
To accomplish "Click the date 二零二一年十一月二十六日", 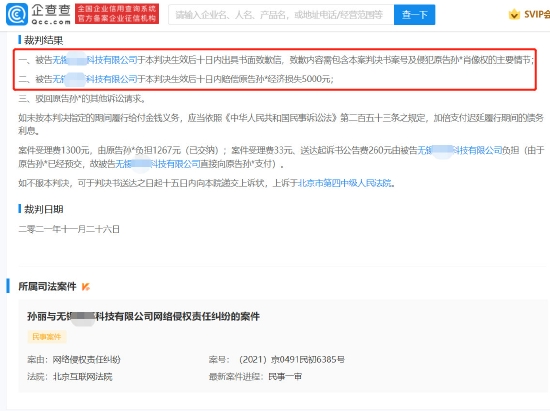I will tap(69, 229).
